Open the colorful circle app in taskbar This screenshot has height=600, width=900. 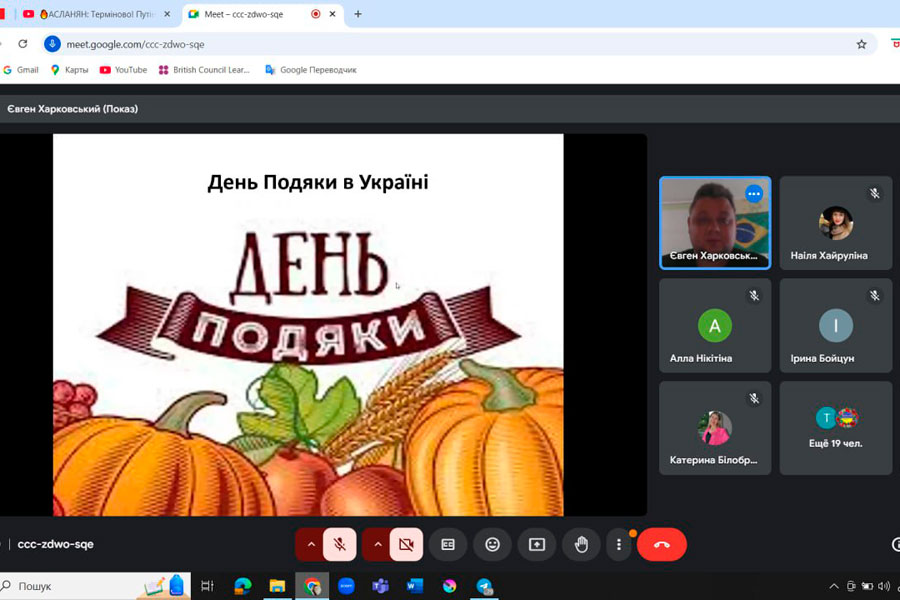click(449, 586)
